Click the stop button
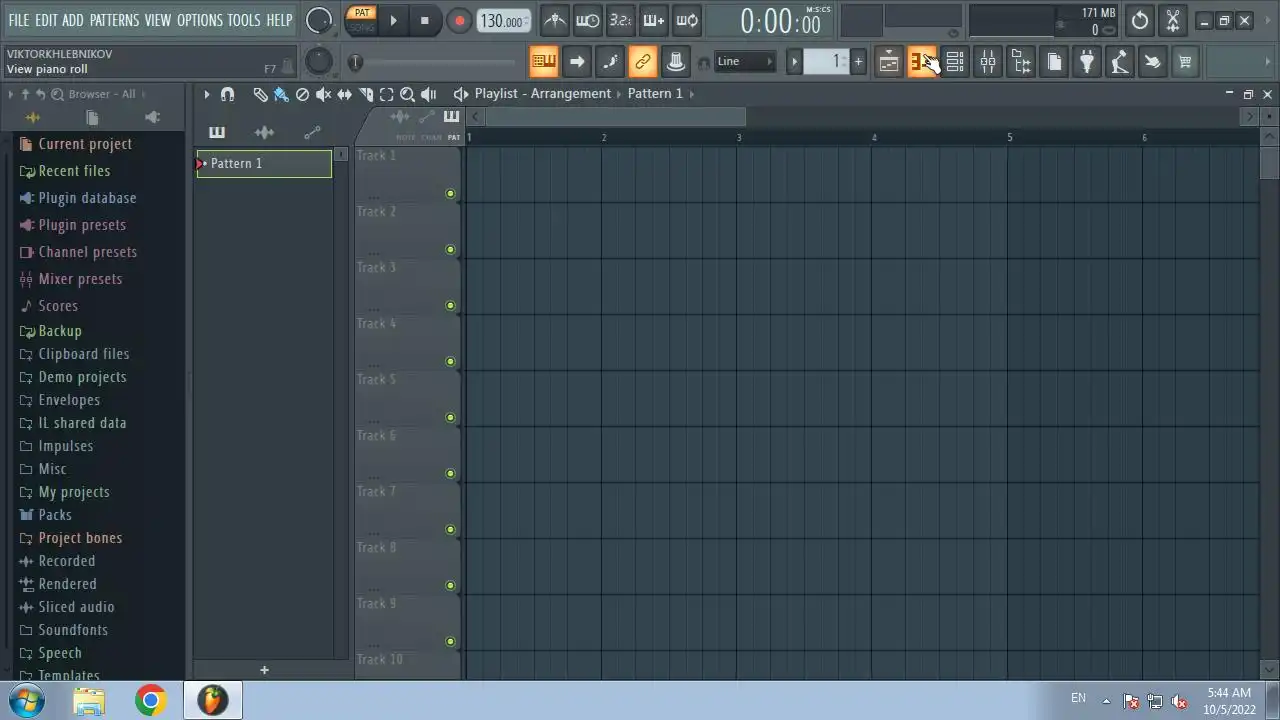 pos(424,20)
